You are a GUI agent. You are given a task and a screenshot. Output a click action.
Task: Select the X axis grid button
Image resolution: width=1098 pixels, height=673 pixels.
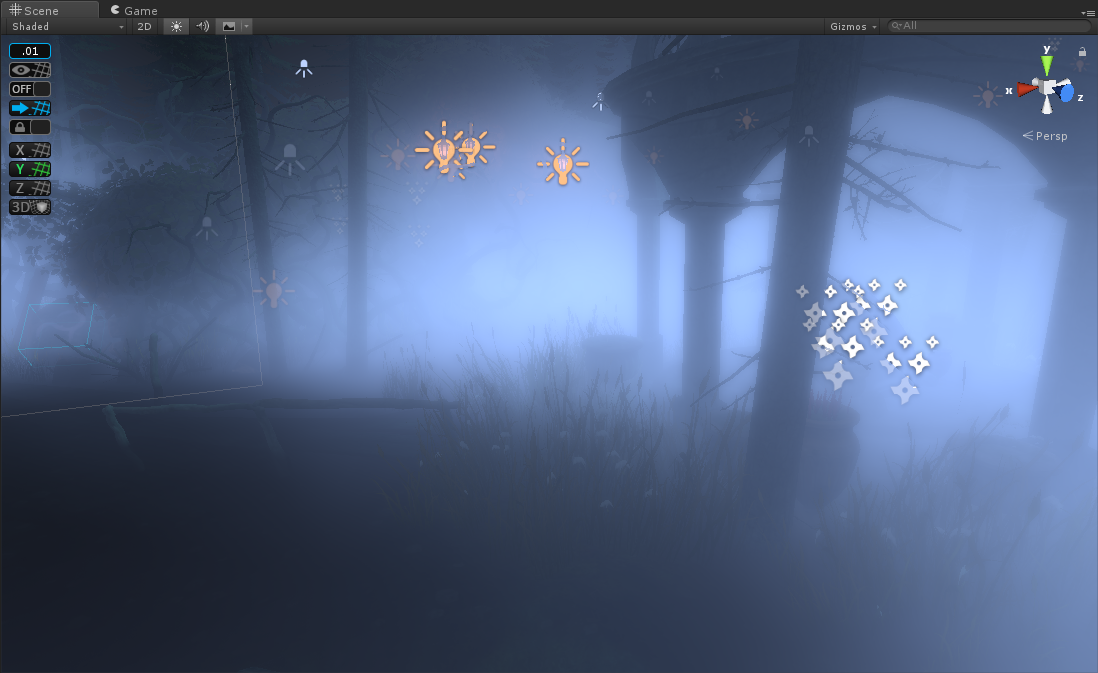[30, 150]
